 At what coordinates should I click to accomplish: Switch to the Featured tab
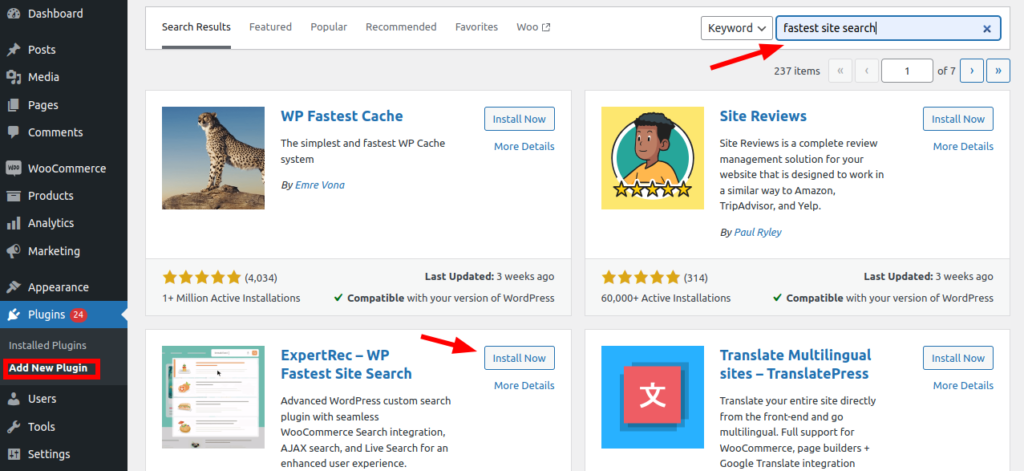coord(270,27)
